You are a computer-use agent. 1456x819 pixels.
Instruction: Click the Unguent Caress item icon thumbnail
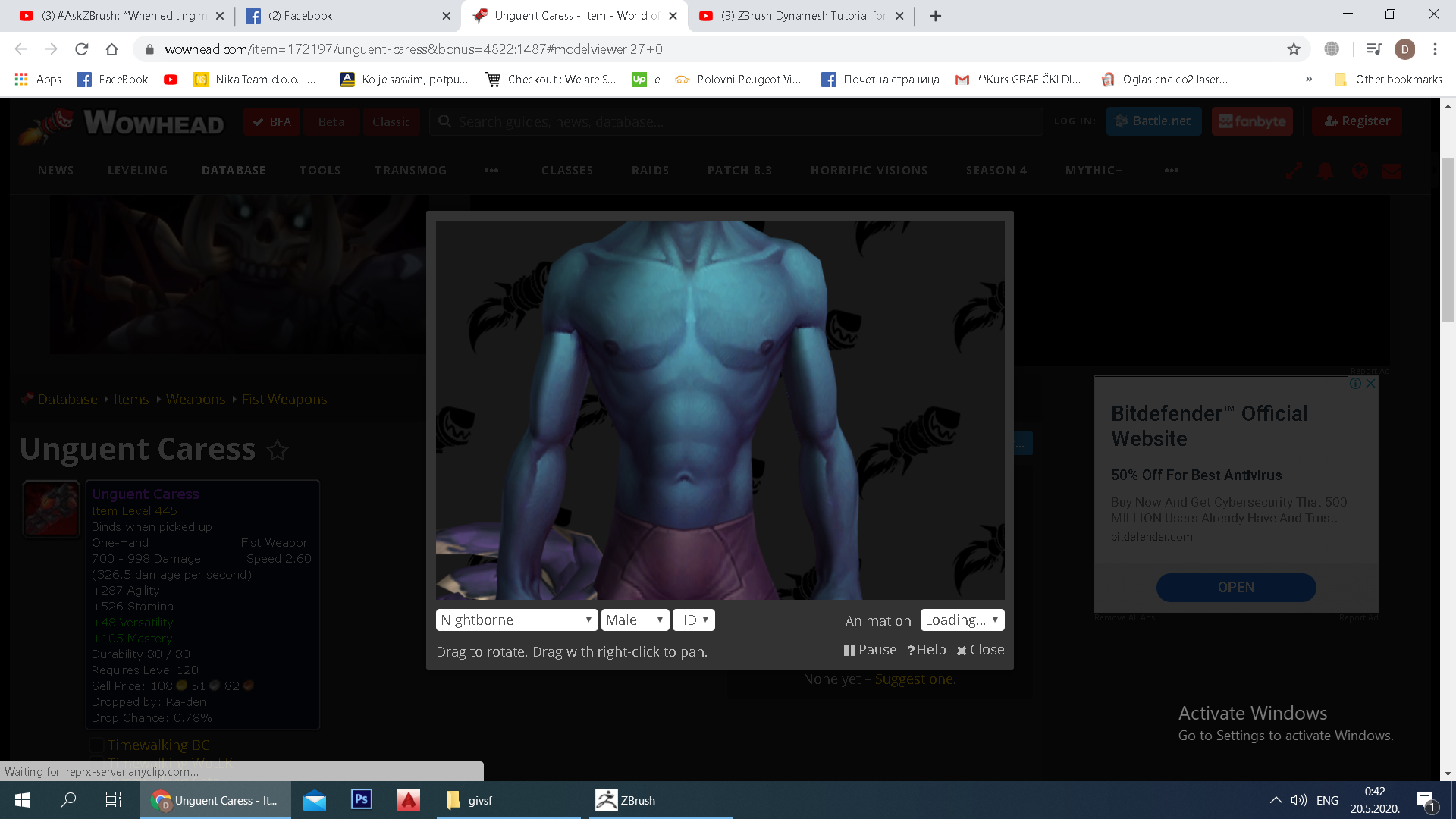(51, 509)
